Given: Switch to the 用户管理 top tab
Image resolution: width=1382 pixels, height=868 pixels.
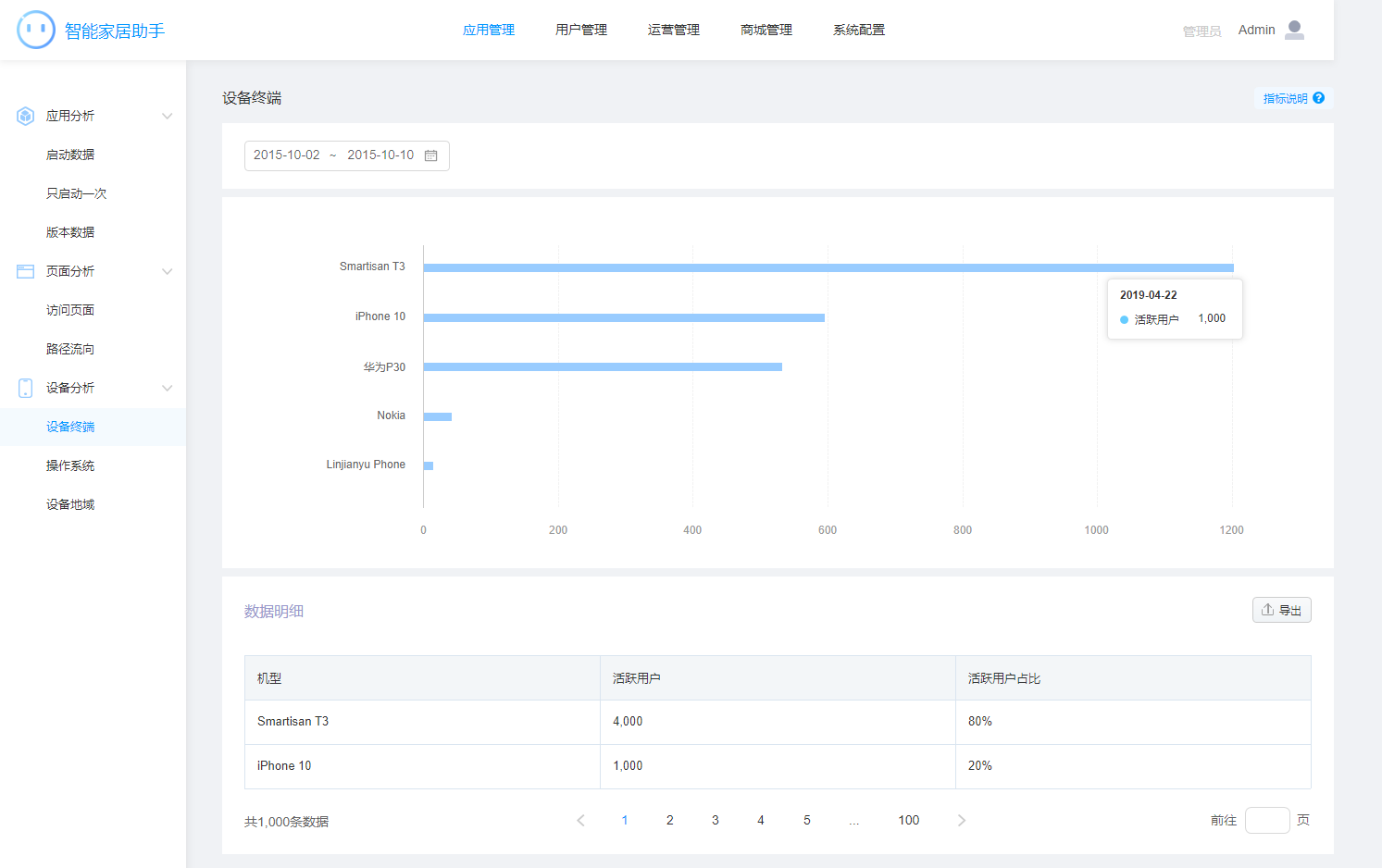Looking at the screenshot, I should coord(580,30).
